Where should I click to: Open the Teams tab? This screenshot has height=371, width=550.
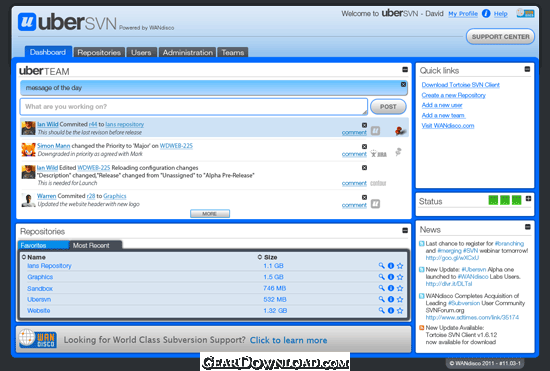(233, 52)
